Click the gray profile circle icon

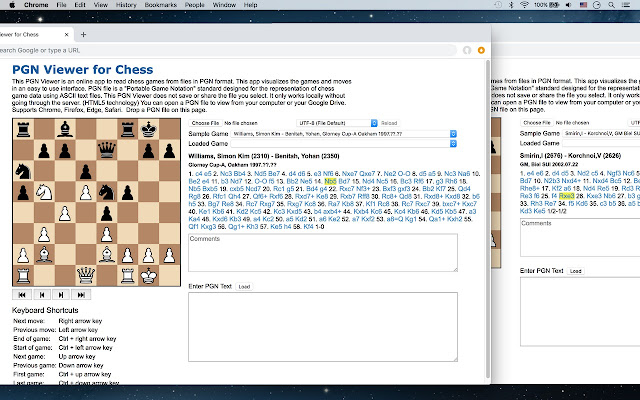pyautogui.click(x=467, y=50)
